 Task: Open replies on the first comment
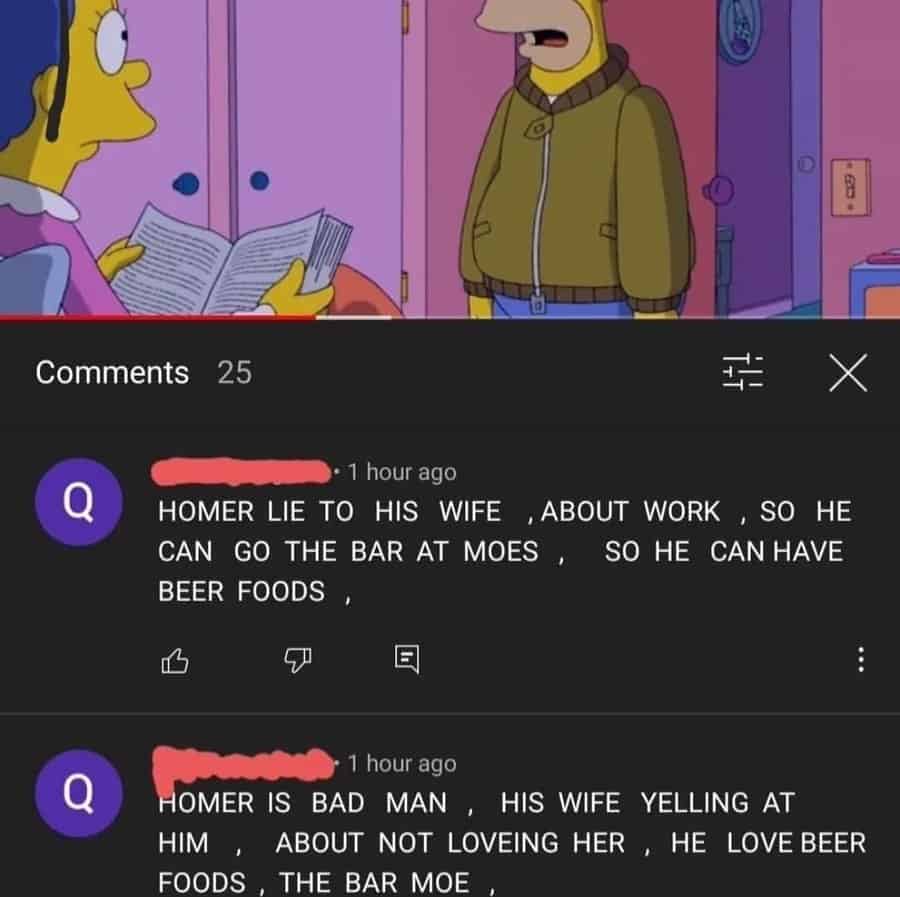click(x=407, y=659)
